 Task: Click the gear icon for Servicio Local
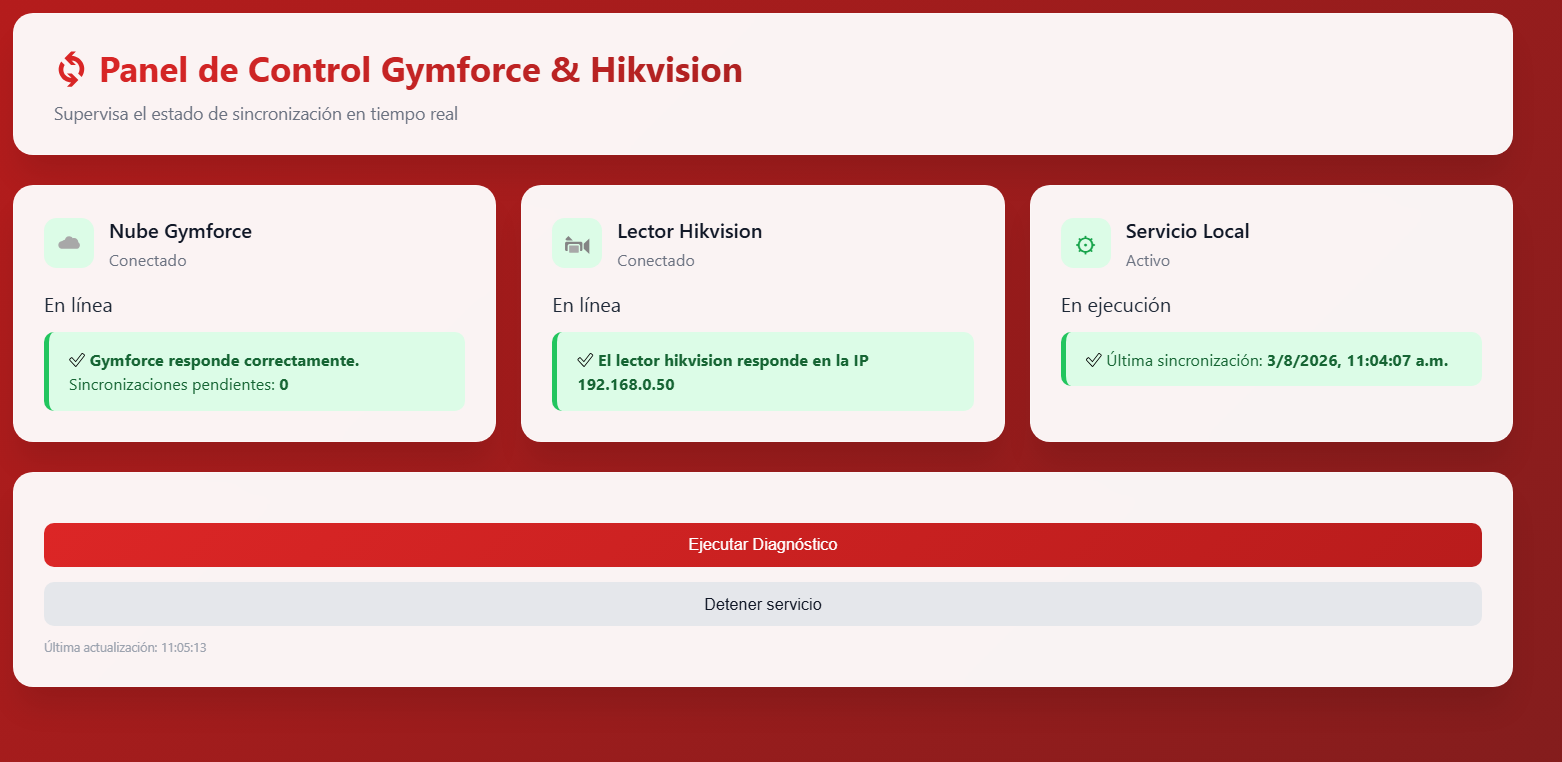1086,244
